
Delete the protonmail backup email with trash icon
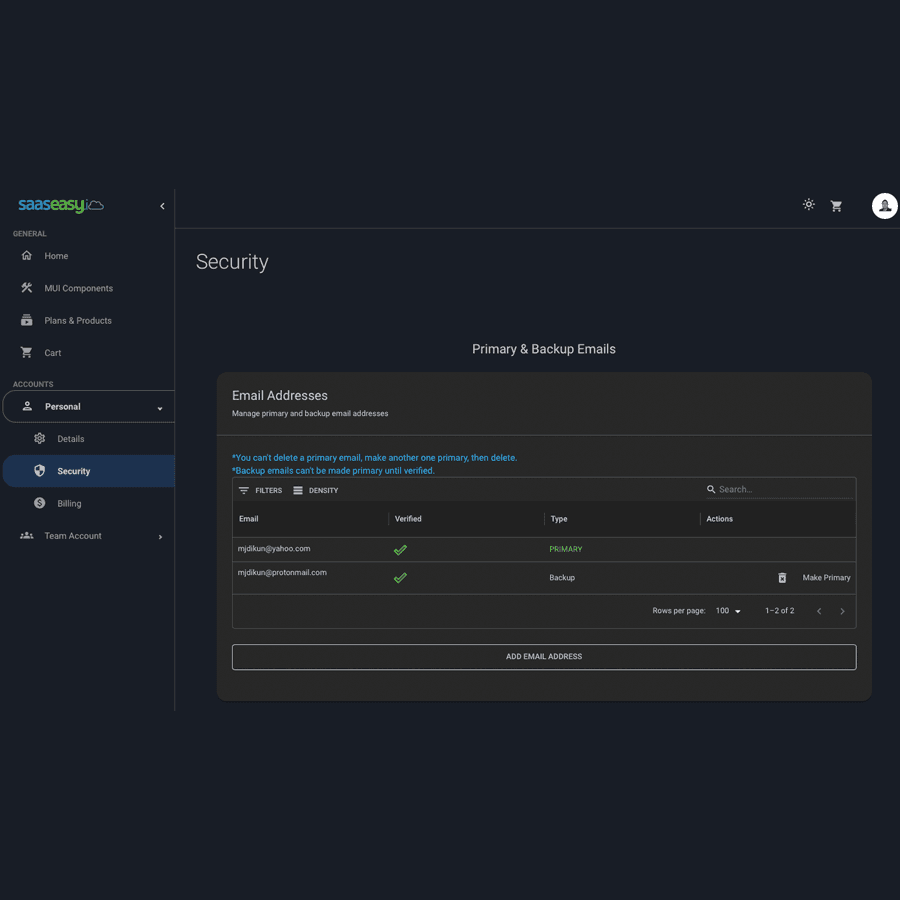pos(782,578)
